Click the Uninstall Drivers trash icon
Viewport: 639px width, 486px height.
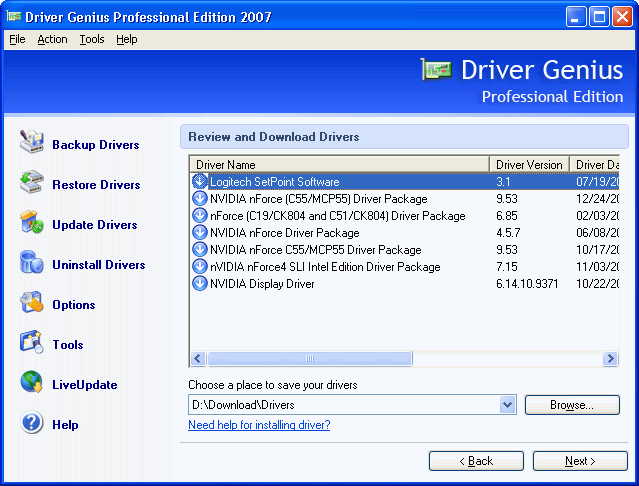(x=32, y=264)
